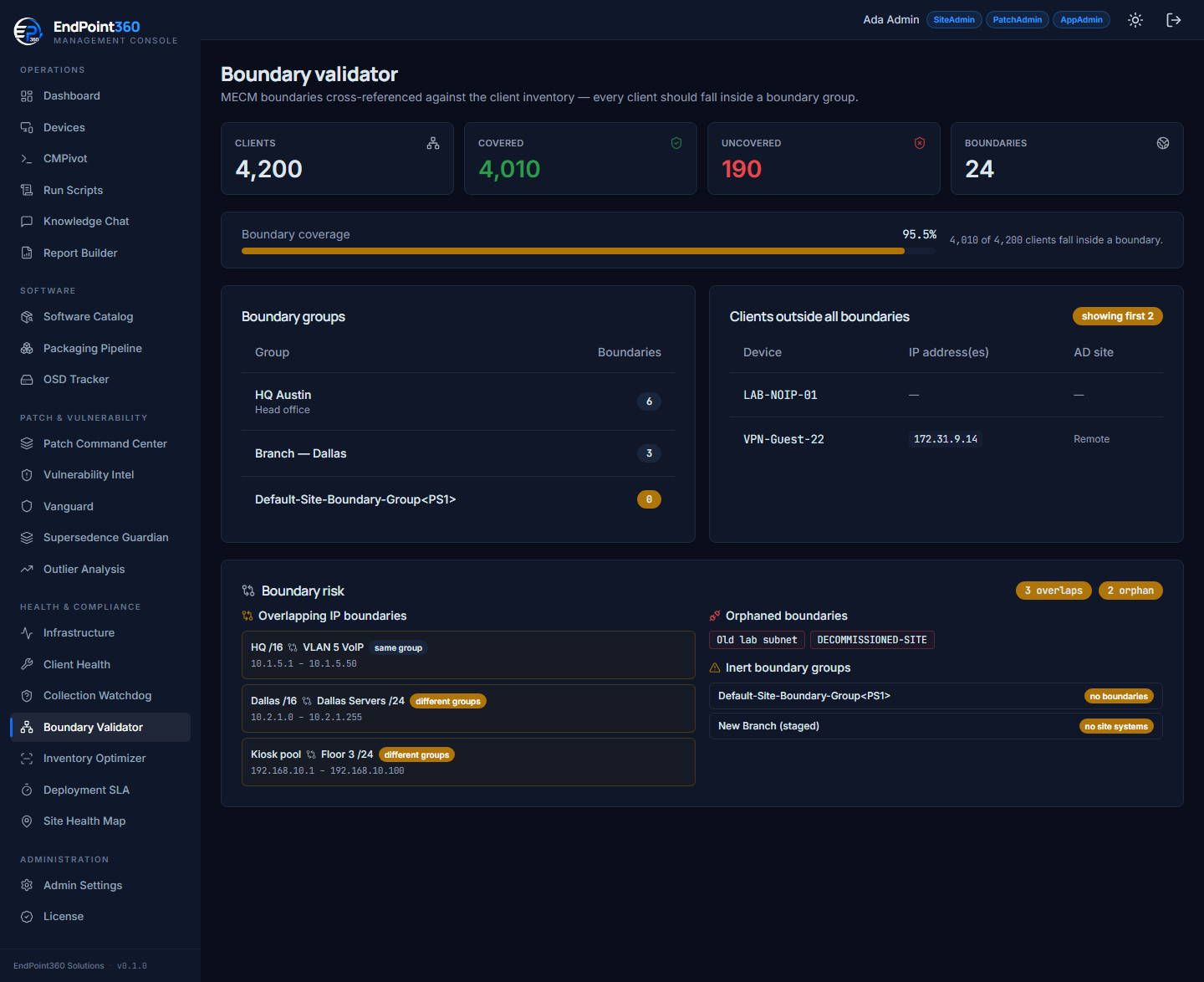
Task: Click the 'Old lab subnet' orphan tag
Action: coord(757,640)
